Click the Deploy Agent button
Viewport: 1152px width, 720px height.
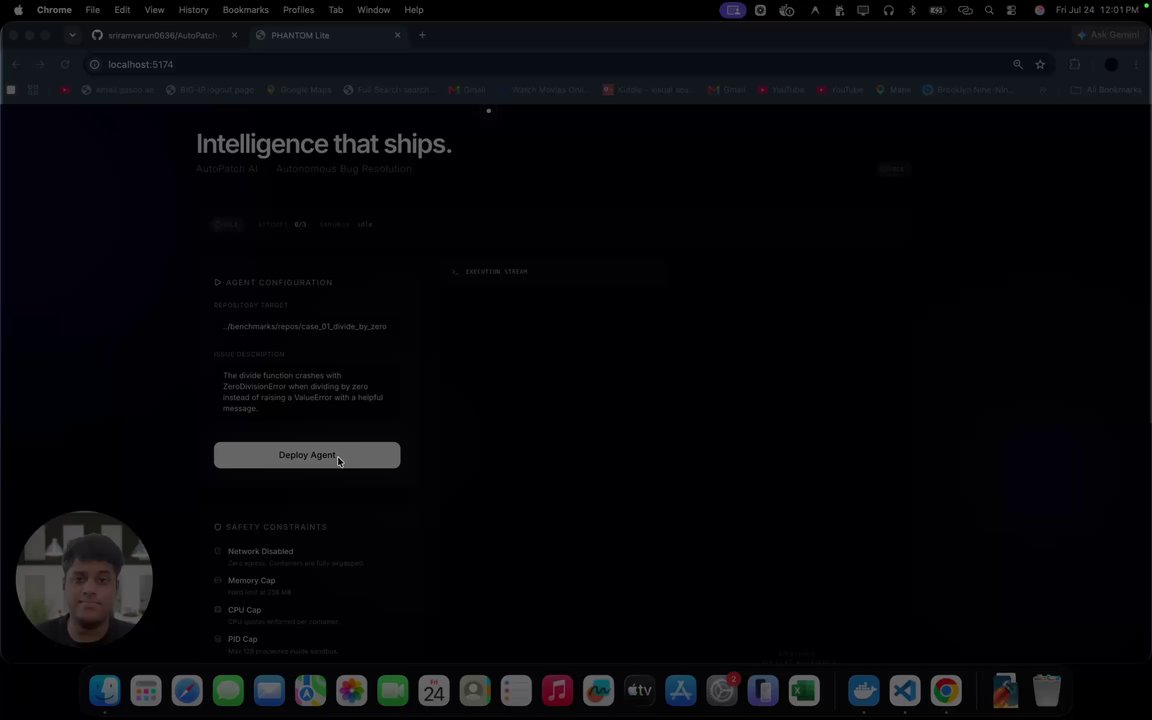coord(306,455)
